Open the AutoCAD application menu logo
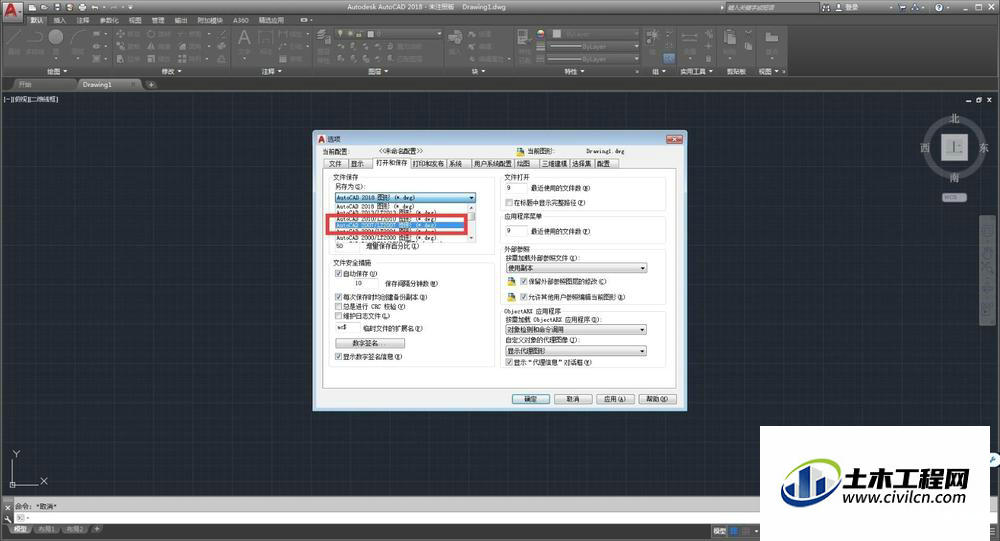Image resolution: width=1000 pixels, height=541 pixels. point(11,11)
